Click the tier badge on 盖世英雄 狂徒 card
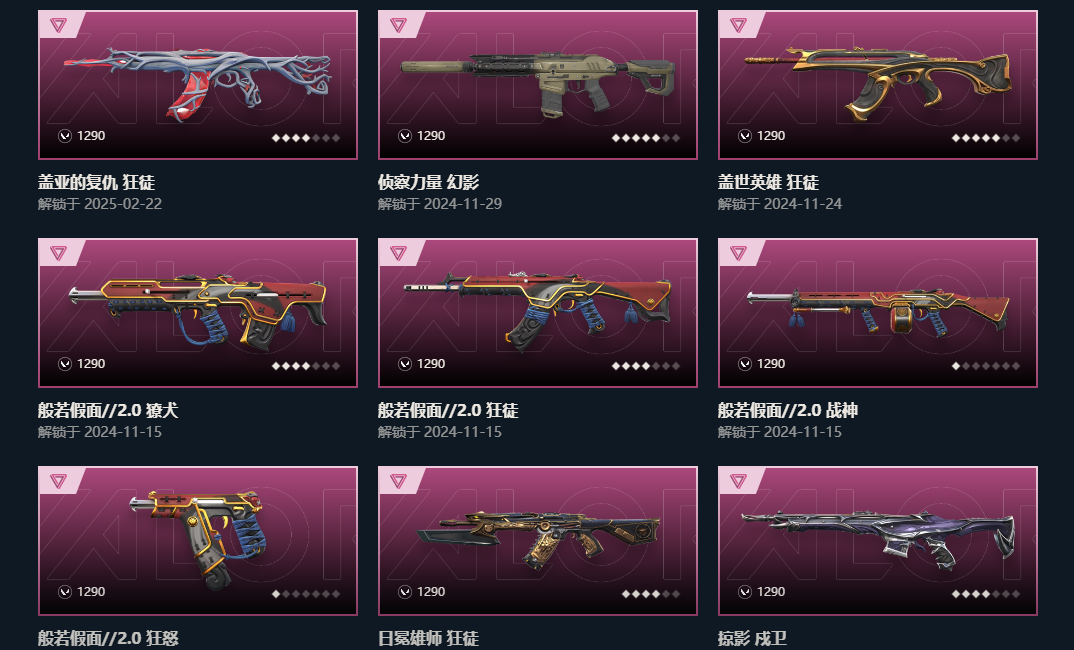 point(738,25)
